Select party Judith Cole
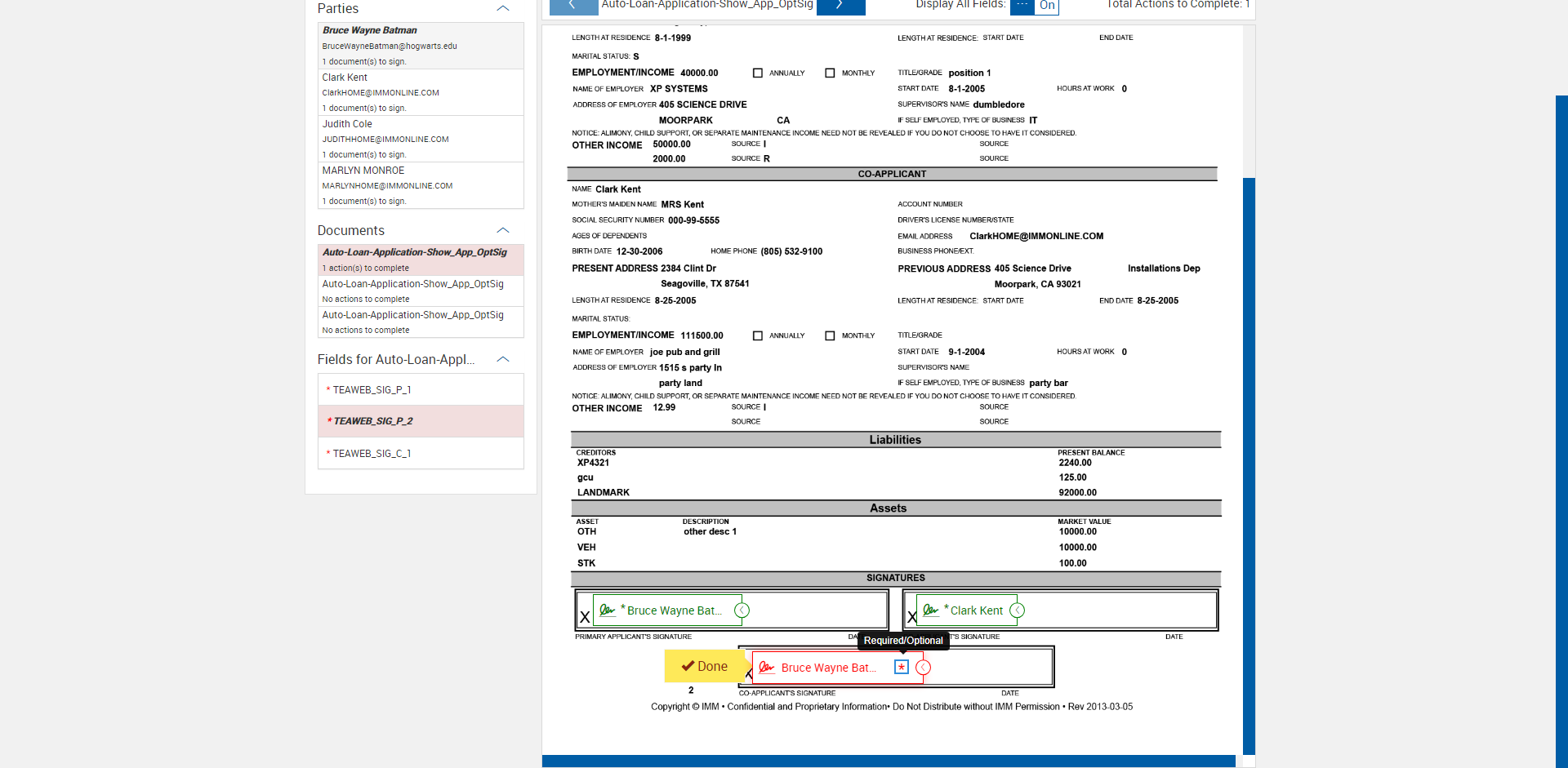1568x768 pixels. tap(421, 139)
